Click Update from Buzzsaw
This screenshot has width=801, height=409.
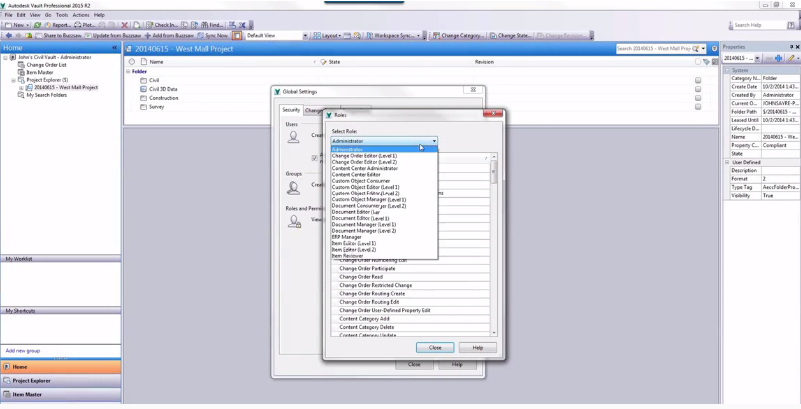[112, 36]
